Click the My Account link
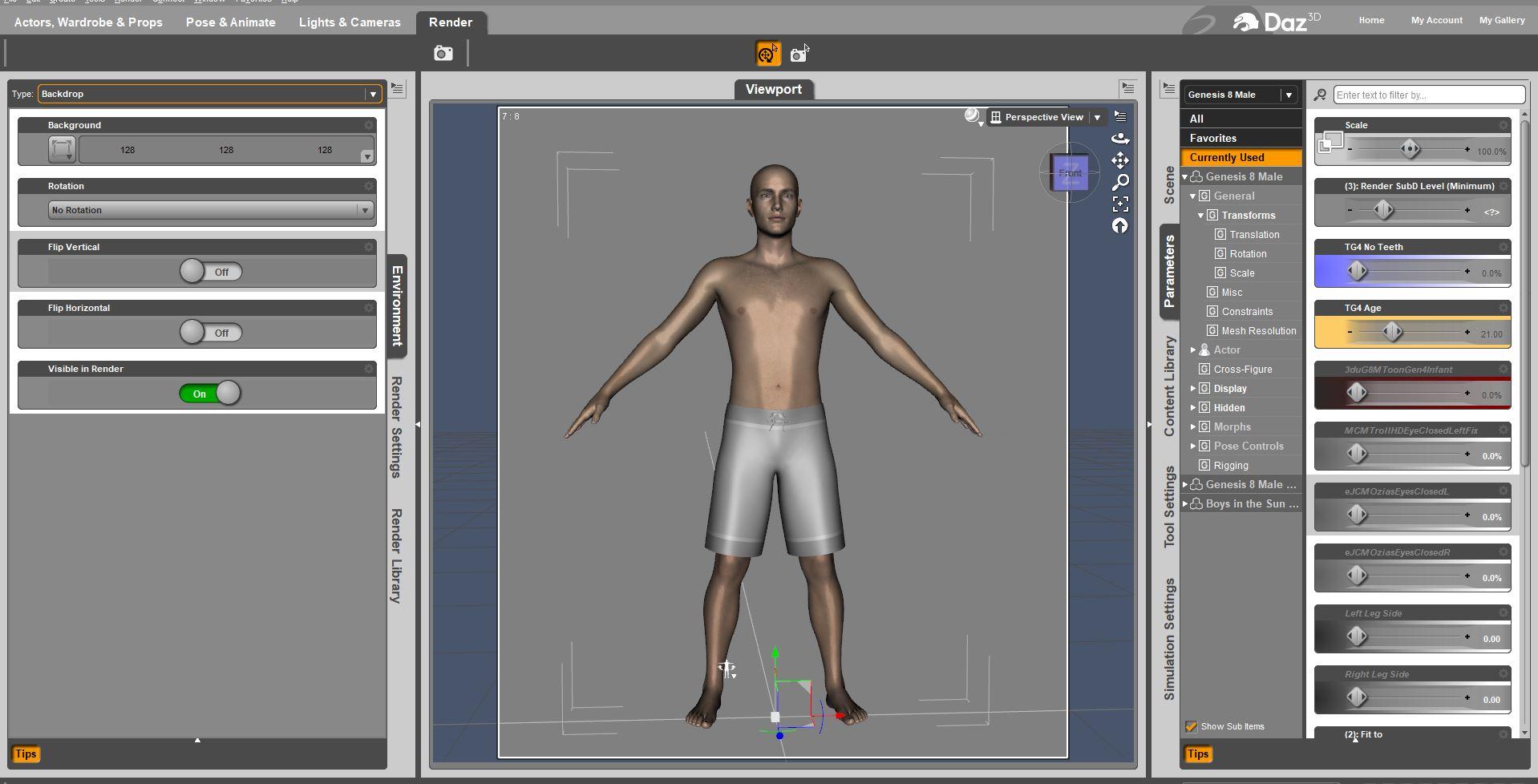 1436,20
